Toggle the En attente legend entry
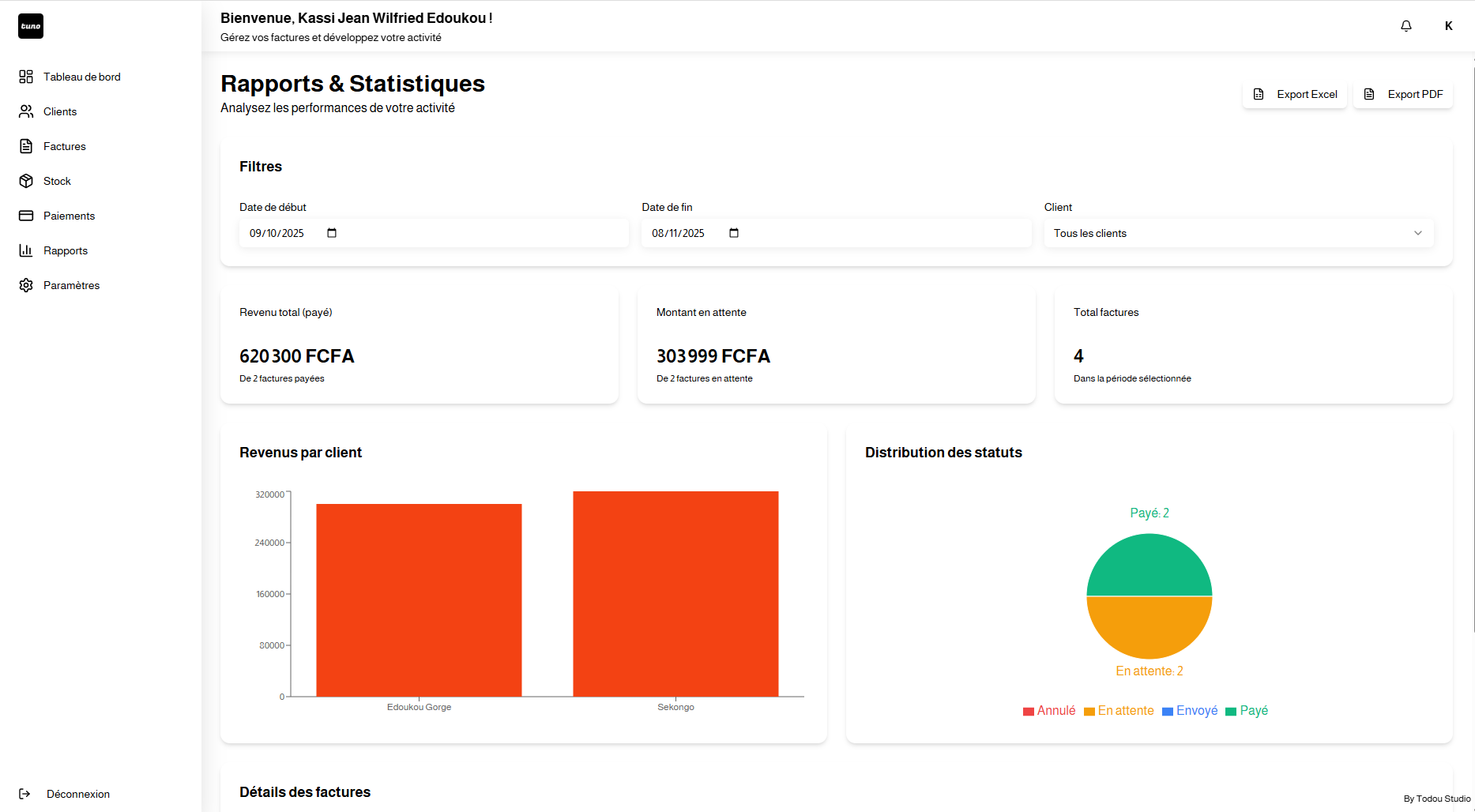 [x=1118, y=711]
